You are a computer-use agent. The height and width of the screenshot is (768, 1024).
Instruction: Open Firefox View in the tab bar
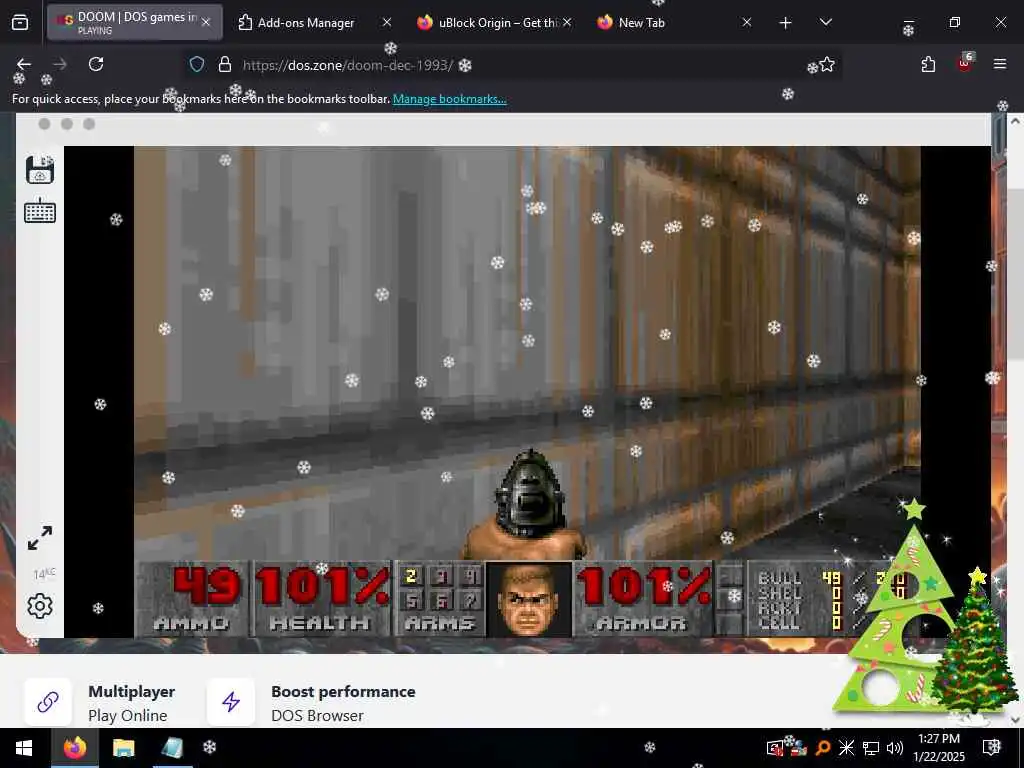click(20, 22)
